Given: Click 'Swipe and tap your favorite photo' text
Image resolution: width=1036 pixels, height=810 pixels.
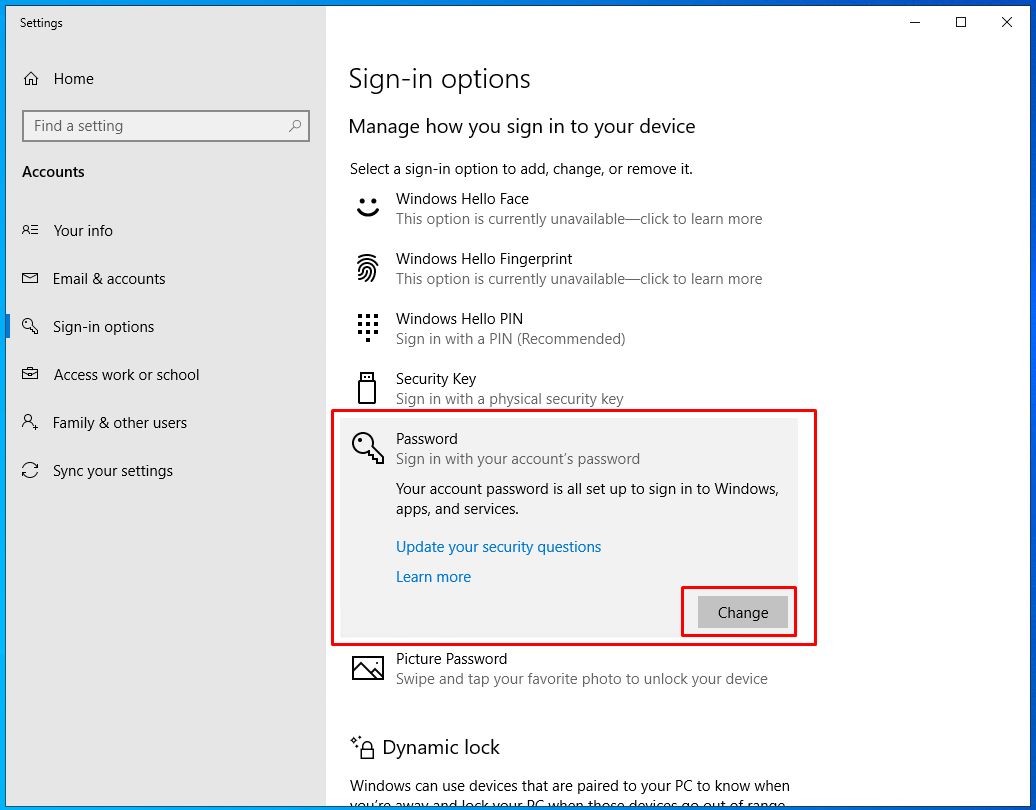Looking at the screenshot, I should click(x=581, y=679).
